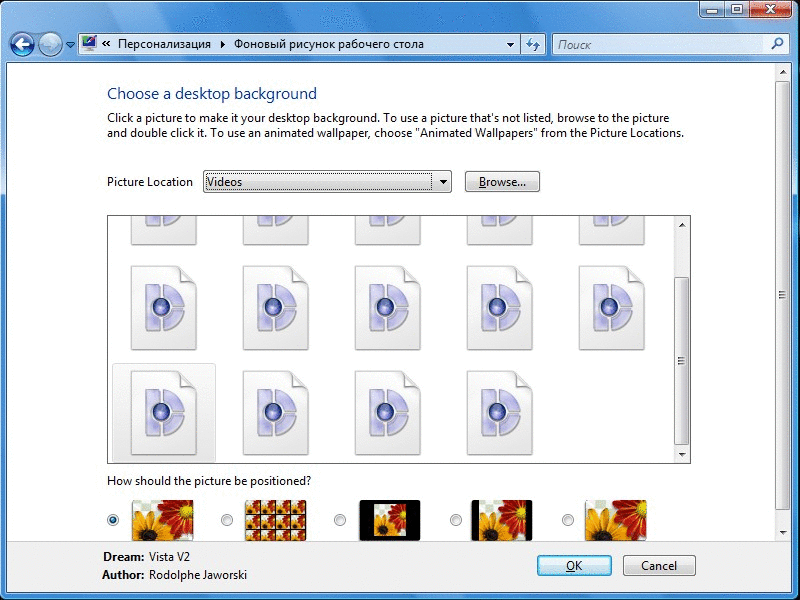Focus the Поиск search field

[x=660, y=45]
